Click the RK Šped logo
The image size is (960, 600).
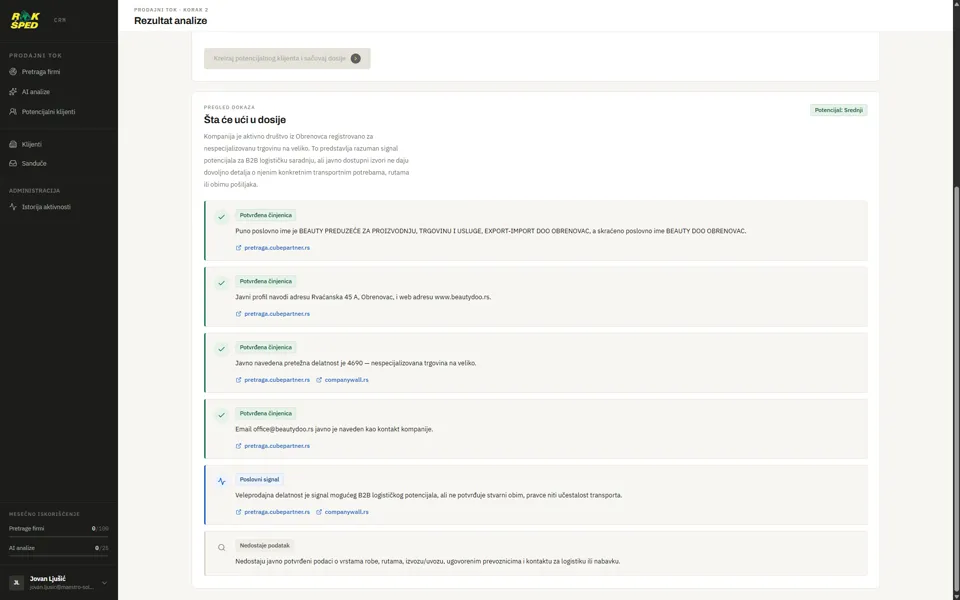click(x=24, y=20)
